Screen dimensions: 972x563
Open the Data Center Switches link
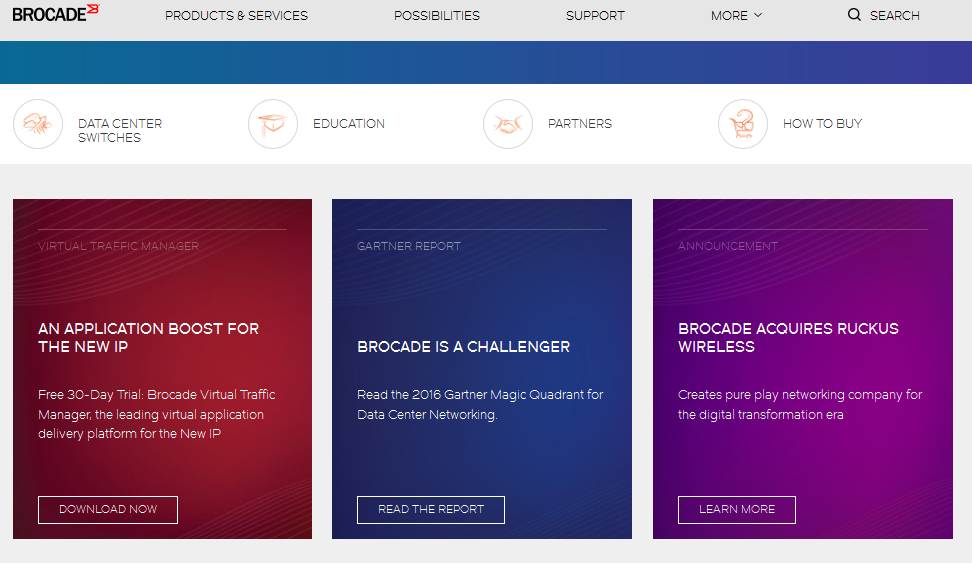[x=120, y=131]
